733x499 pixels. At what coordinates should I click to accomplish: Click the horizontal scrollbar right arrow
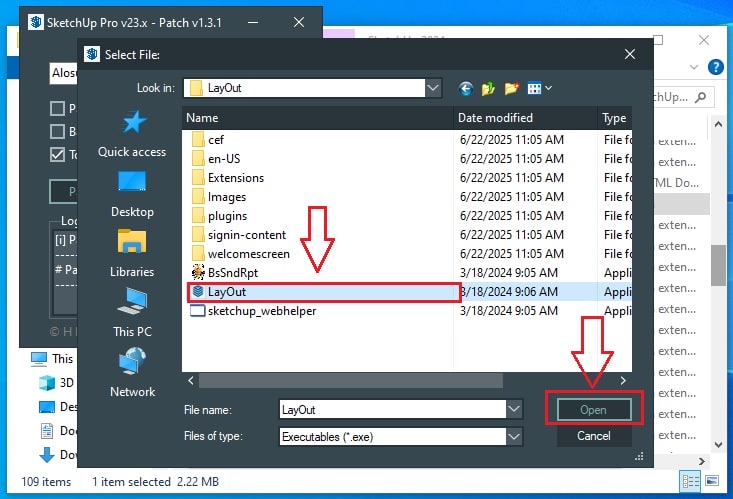(x=623, y=381)
